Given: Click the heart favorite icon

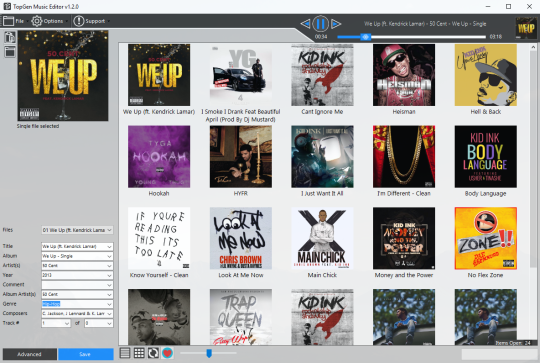Looking at the screenshot, I should [167, 353].
